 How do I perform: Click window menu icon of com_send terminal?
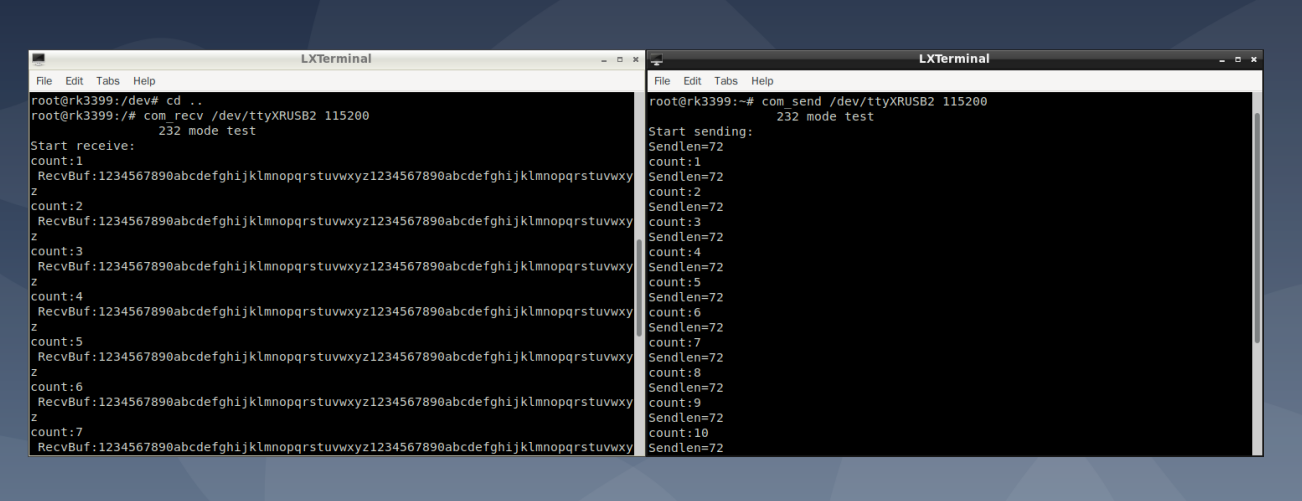(656, 60)
